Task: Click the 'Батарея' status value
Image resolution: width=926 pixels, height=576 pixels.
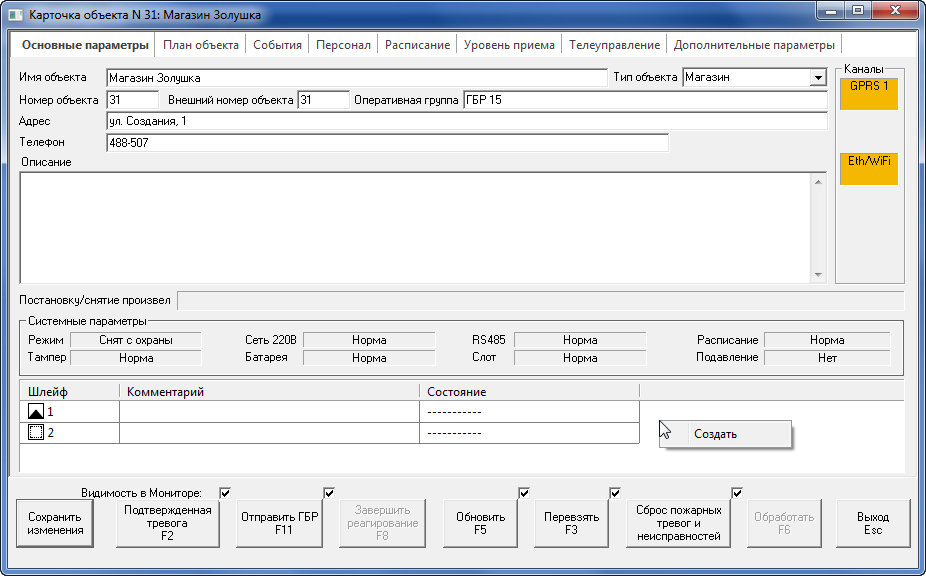Action: coord(369,357)
